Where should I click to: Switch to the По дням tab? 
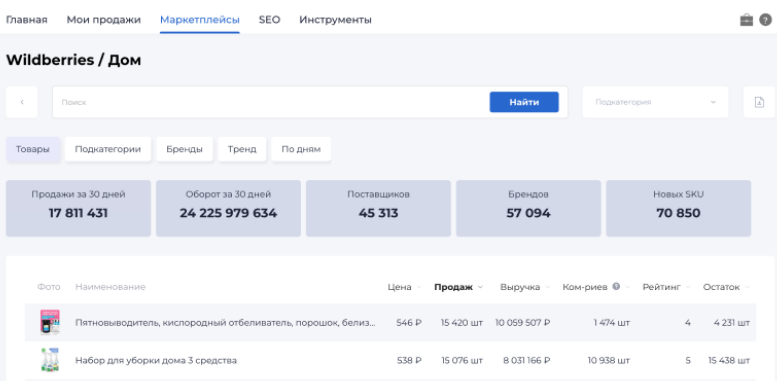tap(301, 149)
